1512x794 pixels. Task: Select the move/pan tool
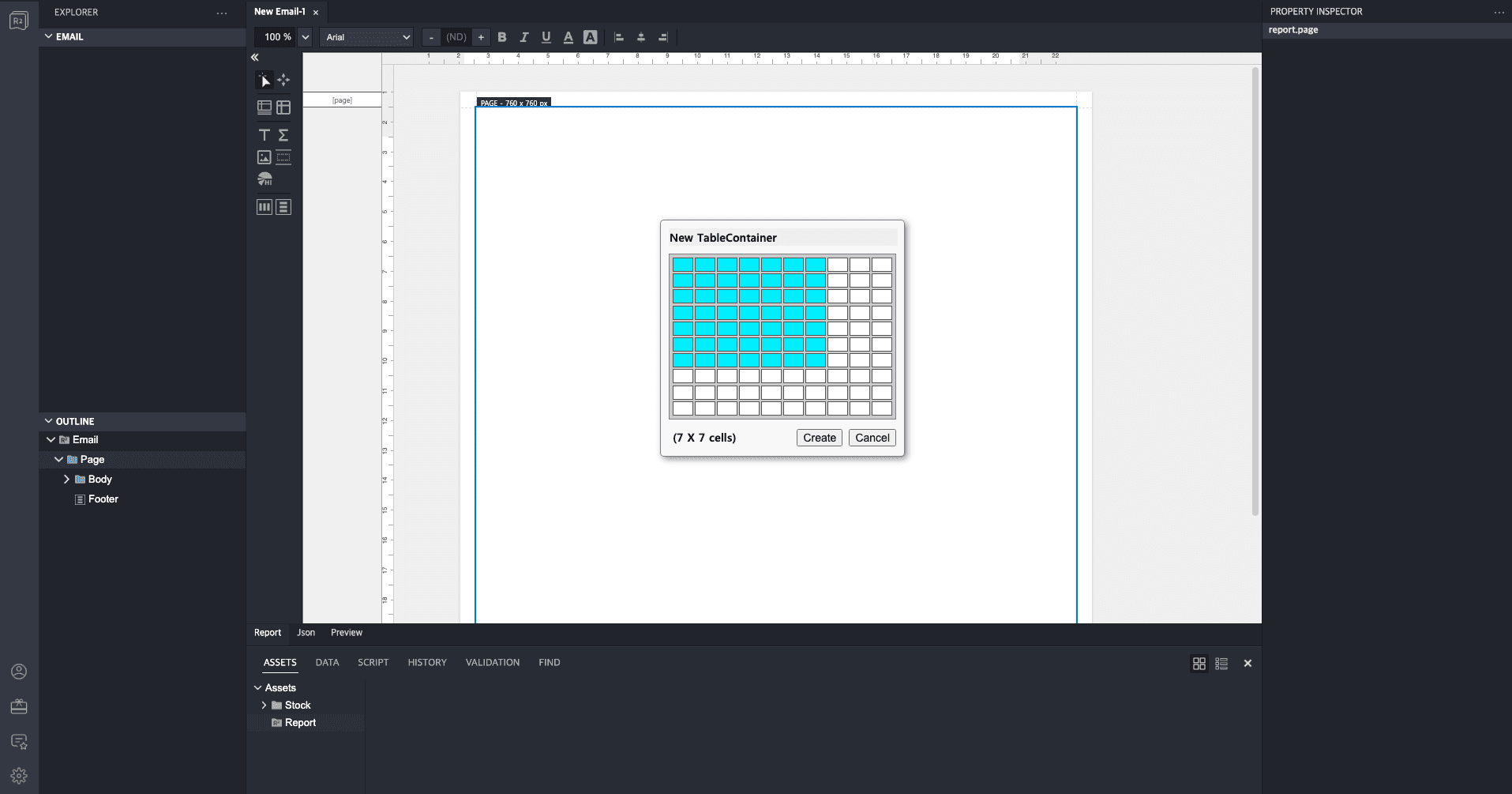tap(283, 80)
